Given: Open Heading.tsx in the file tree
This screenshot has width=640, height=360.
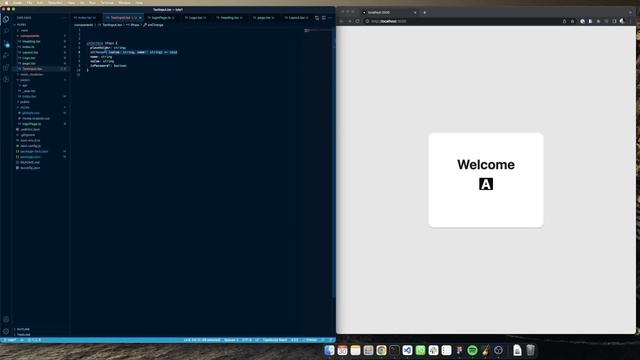Looking at the screenshot, I should pos(31,41).
